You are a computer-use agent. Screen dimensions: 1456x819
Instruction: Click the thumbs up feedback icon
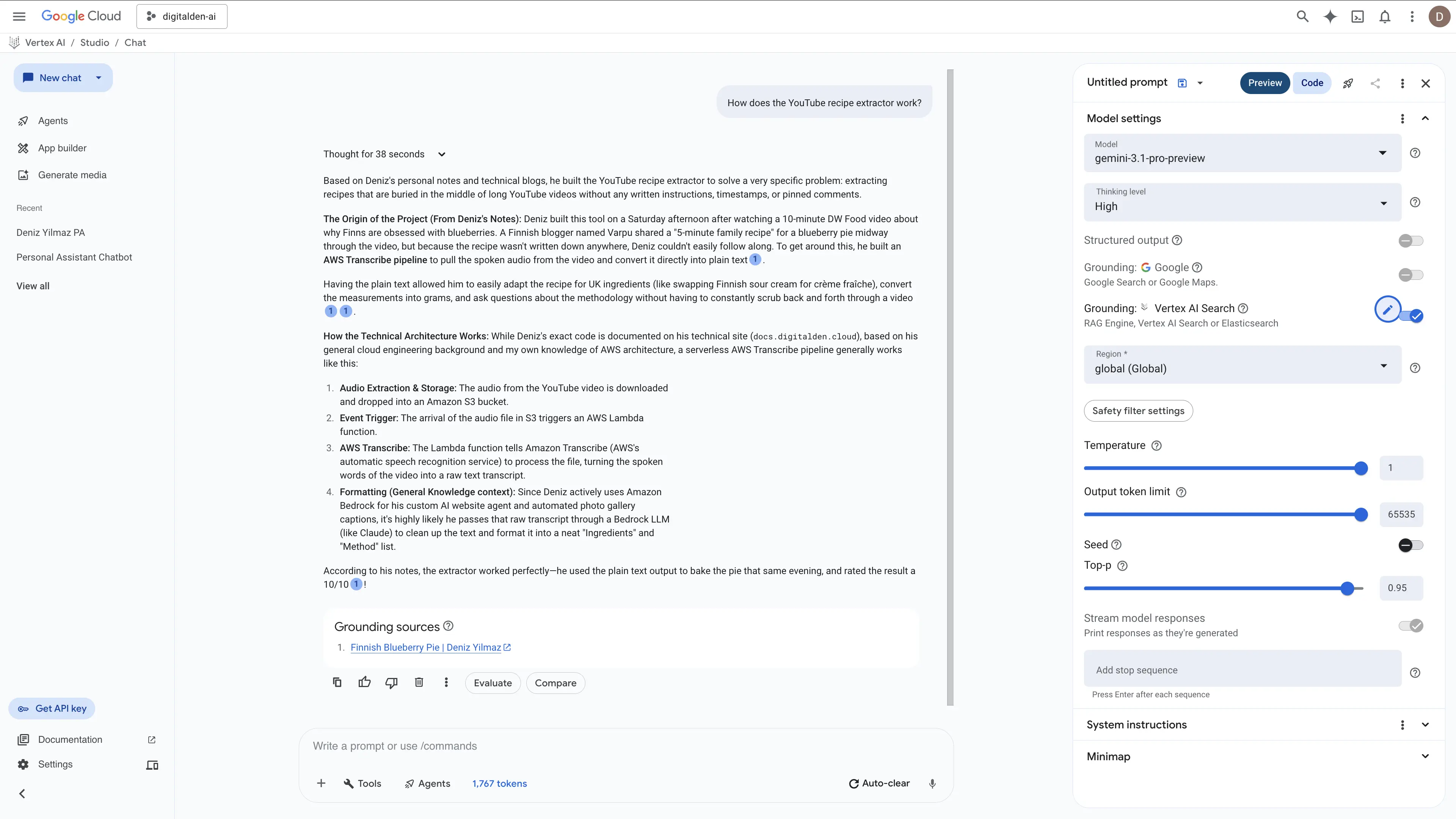(x=364, y=682)
